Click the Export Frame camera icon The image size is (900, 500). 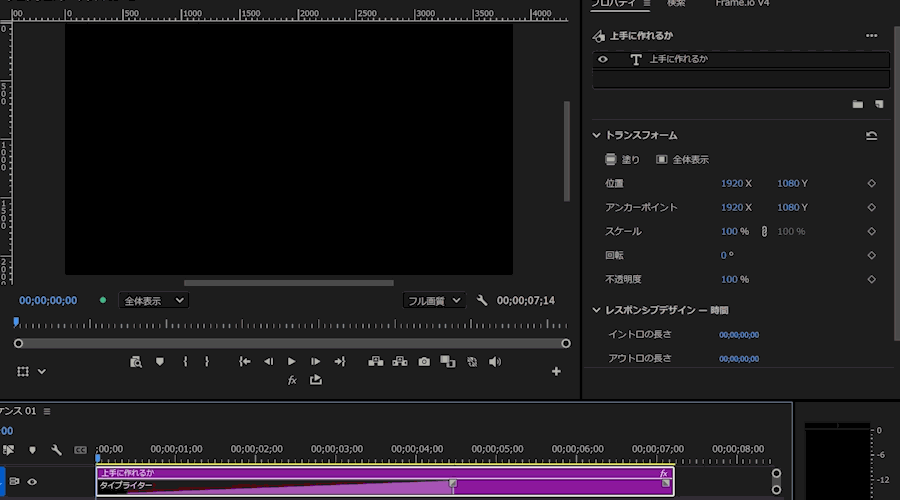coord(424,362)
